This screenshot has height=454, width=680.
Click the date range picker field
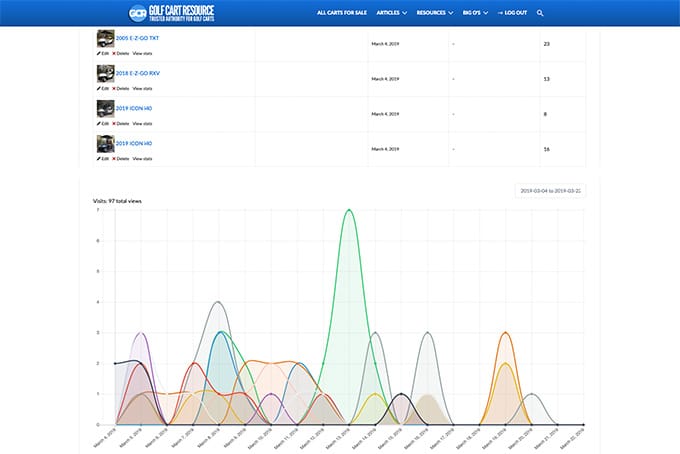coord(549,190)
